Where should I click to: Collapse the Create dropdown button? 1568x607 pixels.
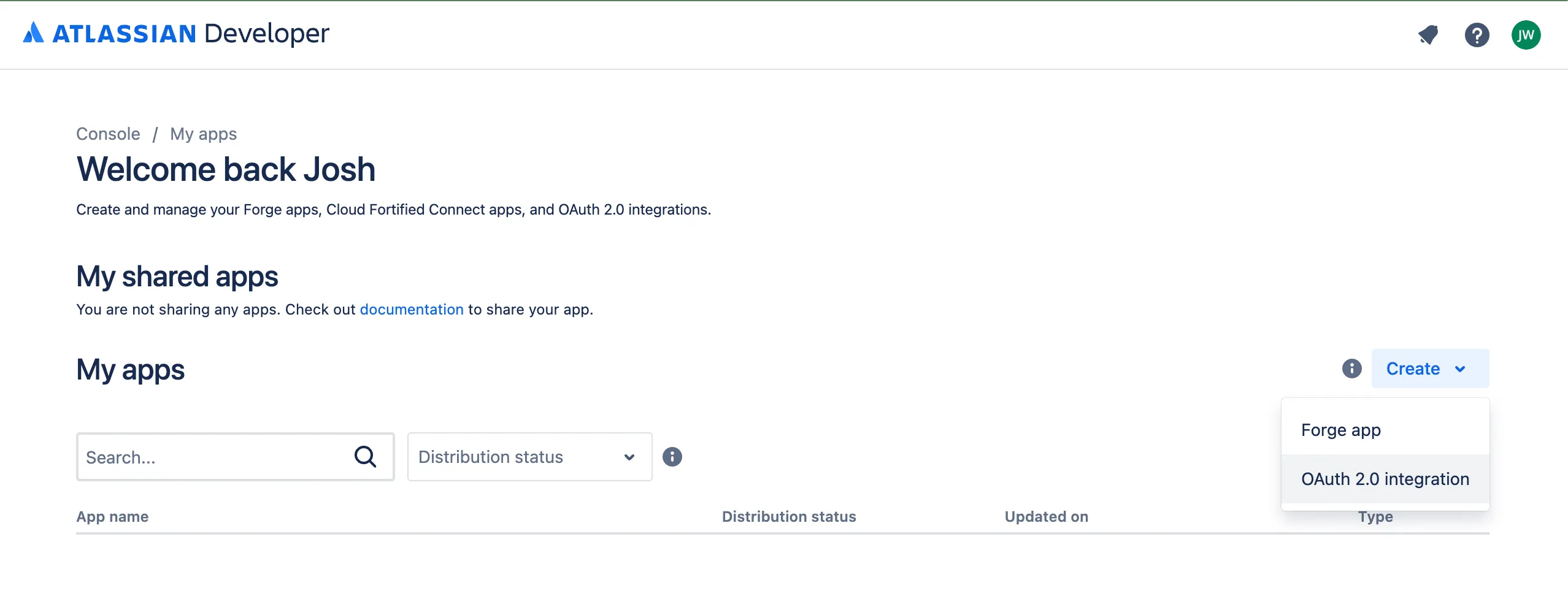[1430, 368]
